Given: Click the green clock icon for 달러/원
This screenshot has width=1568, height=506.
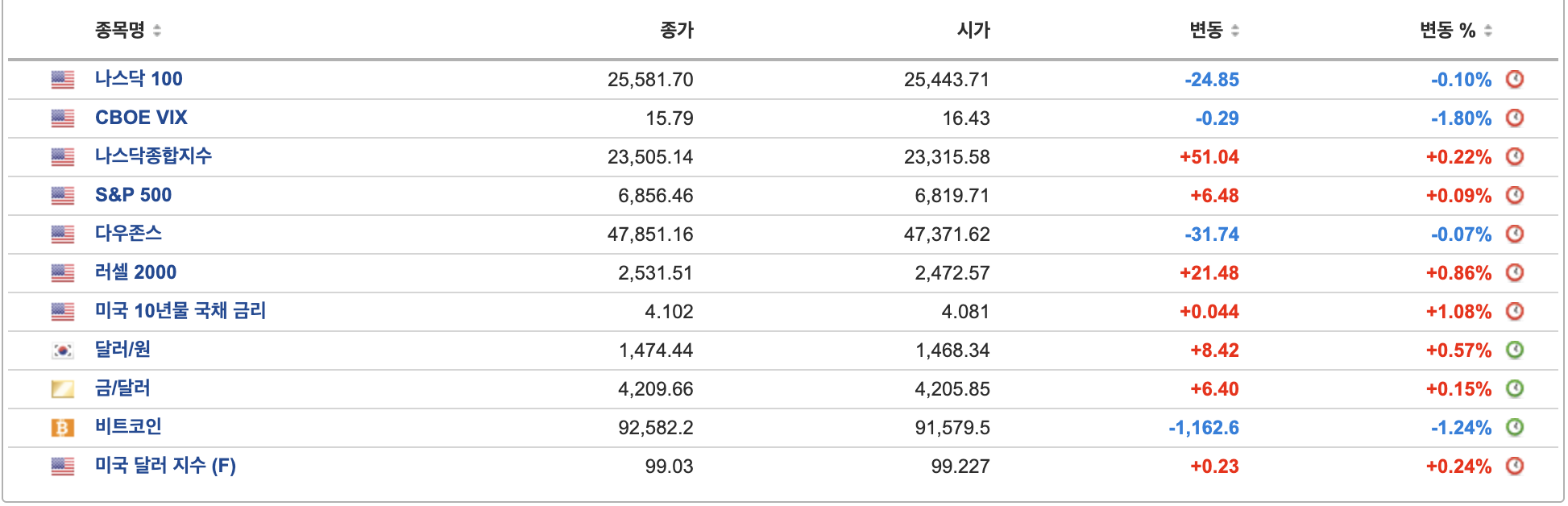Looking at the screenshot, I should click(x=1515, y=350).
